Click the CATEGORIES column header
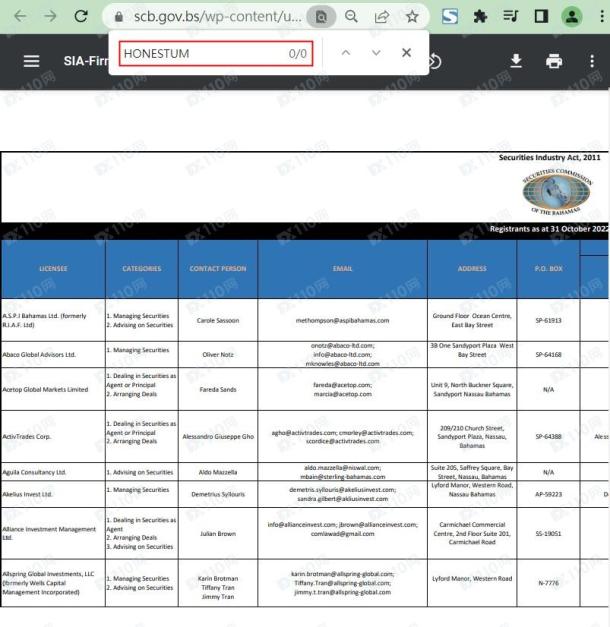 [x=142, y=269]
